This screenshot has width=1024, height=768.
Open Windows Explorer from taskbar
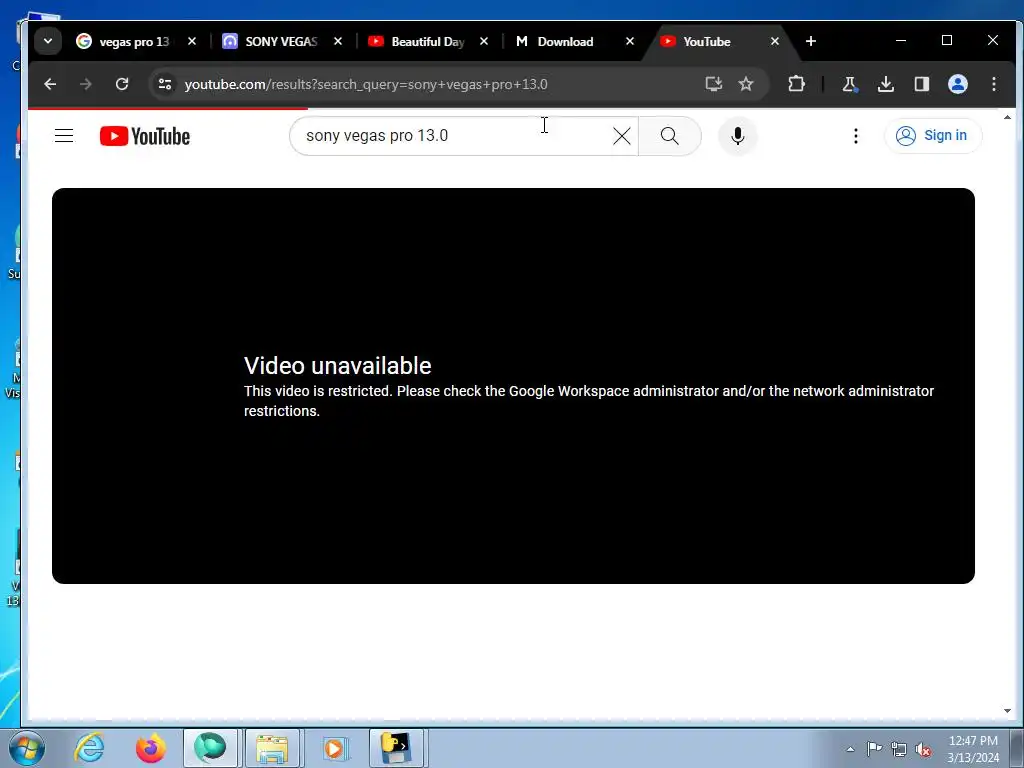[272, 748]
